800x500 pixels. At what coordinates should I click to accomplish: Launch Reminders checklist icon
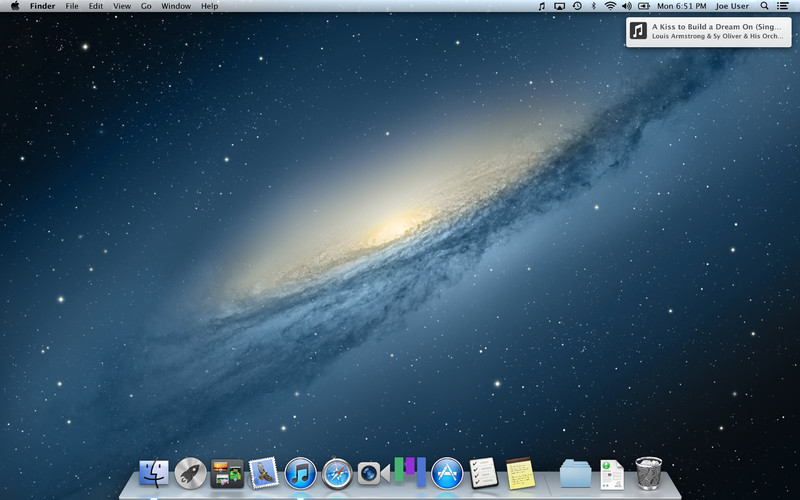pyautogui.click(x=484, y=473)
